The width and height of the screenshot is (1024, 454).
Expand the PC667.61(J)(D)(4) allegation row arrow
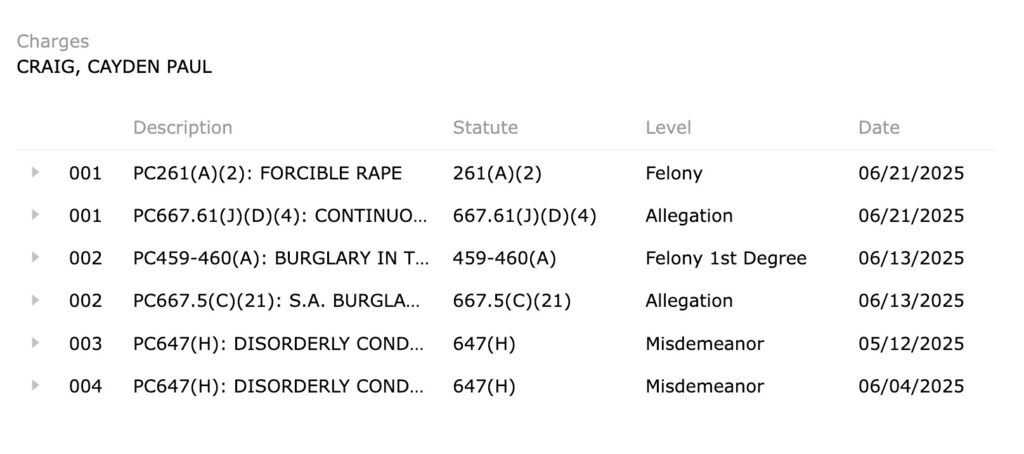(x=36, y=215)
